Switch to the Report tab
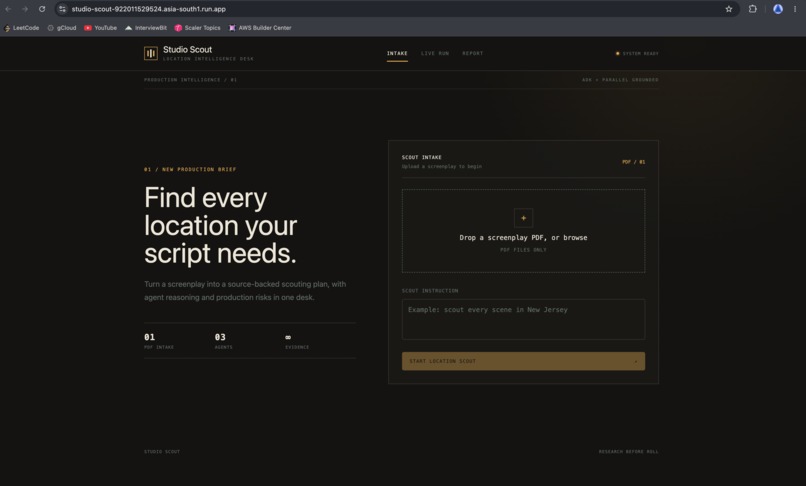The height and width of the screenshot is (486, 806). [472, 53]
